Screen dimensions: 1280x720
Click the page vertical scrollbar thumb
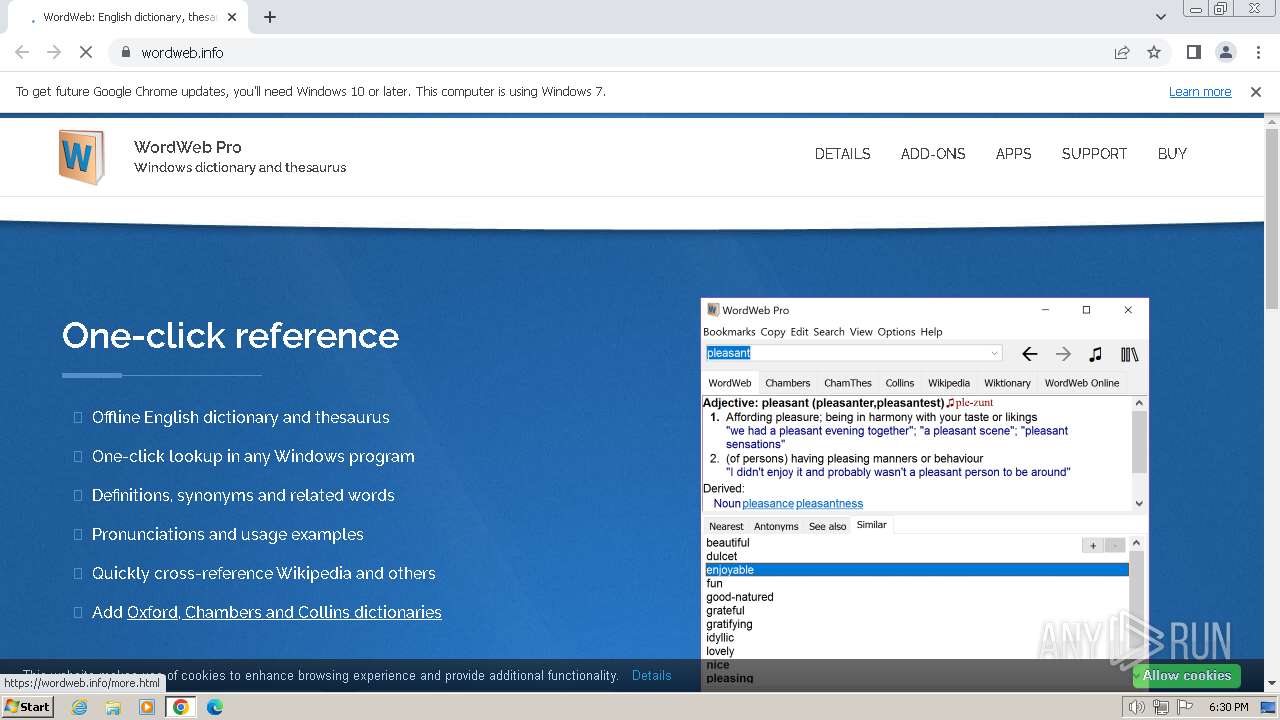click(1271, 217)
